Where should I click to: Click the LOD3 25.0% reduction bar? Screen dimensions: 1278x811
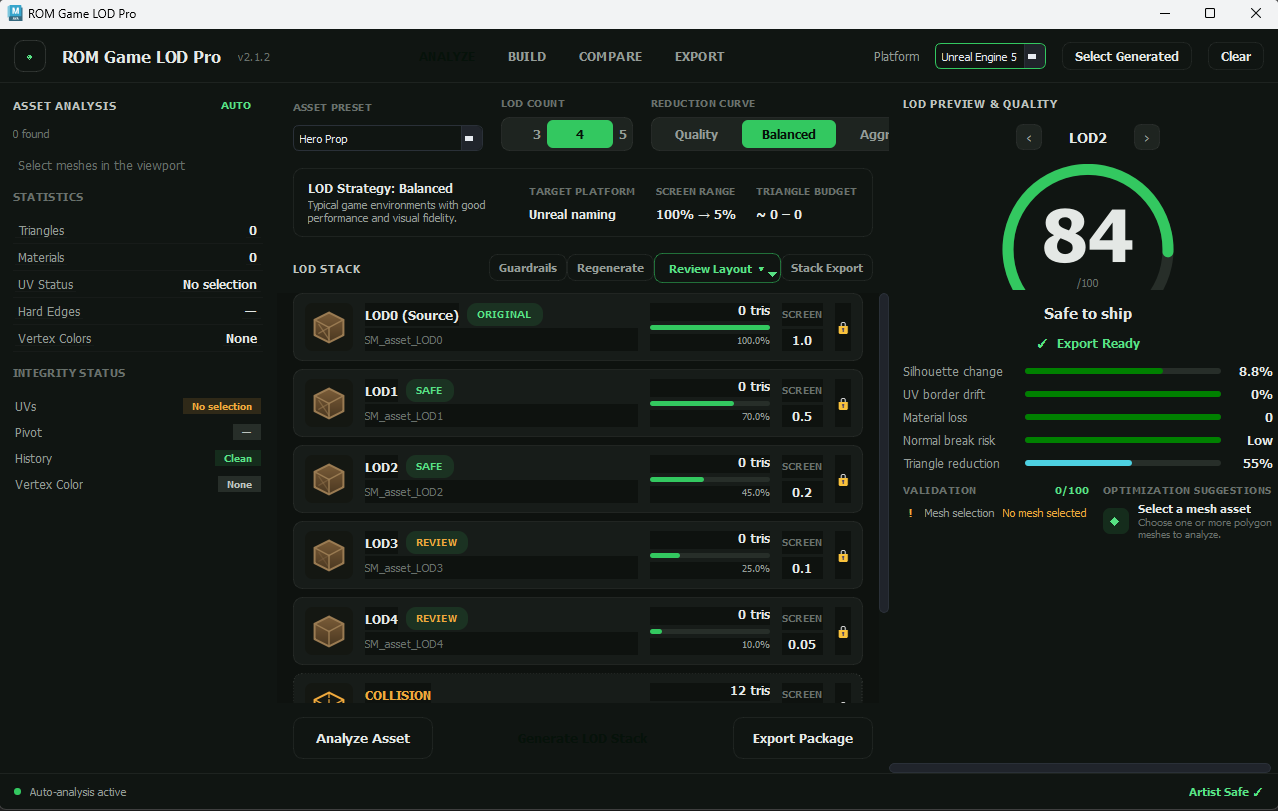pyautogui.click(x=710, y=555)
